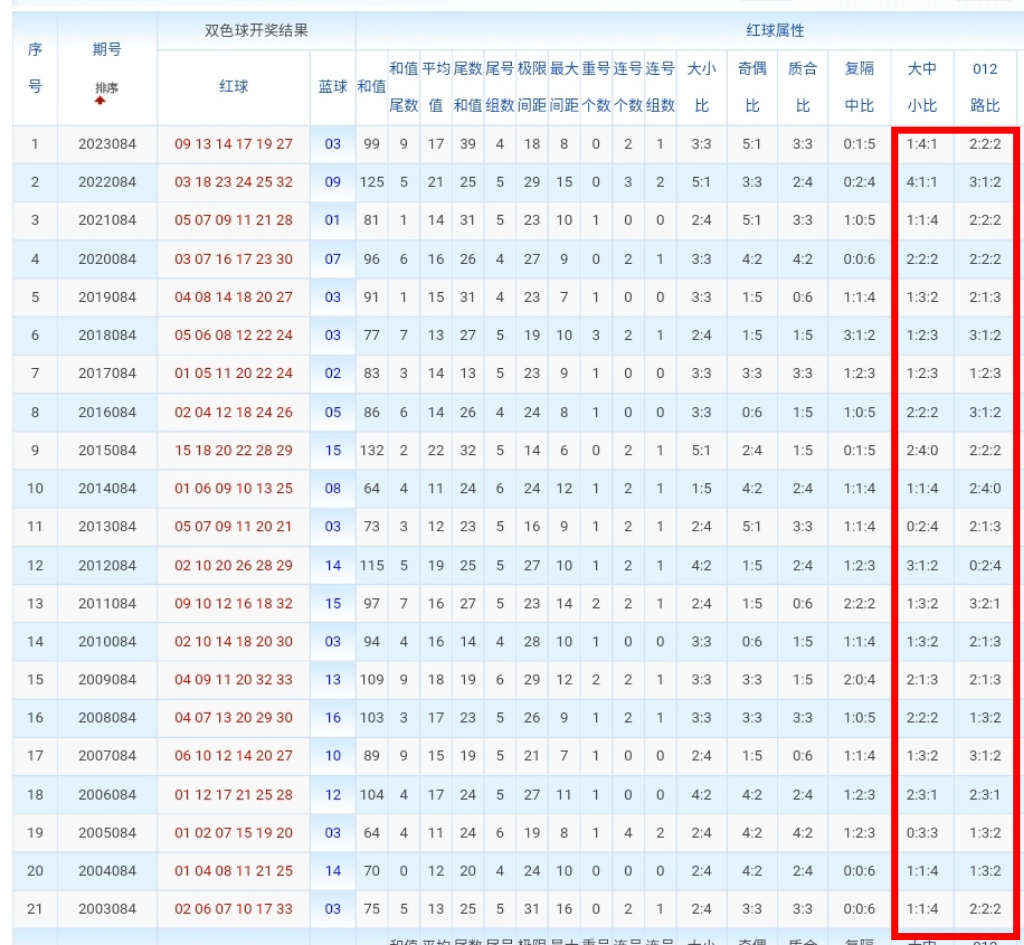This screenshot has width=1024, height=945.
Task: Click 2:0:4 ratio in row 2009084
Action: pos(859,680)
